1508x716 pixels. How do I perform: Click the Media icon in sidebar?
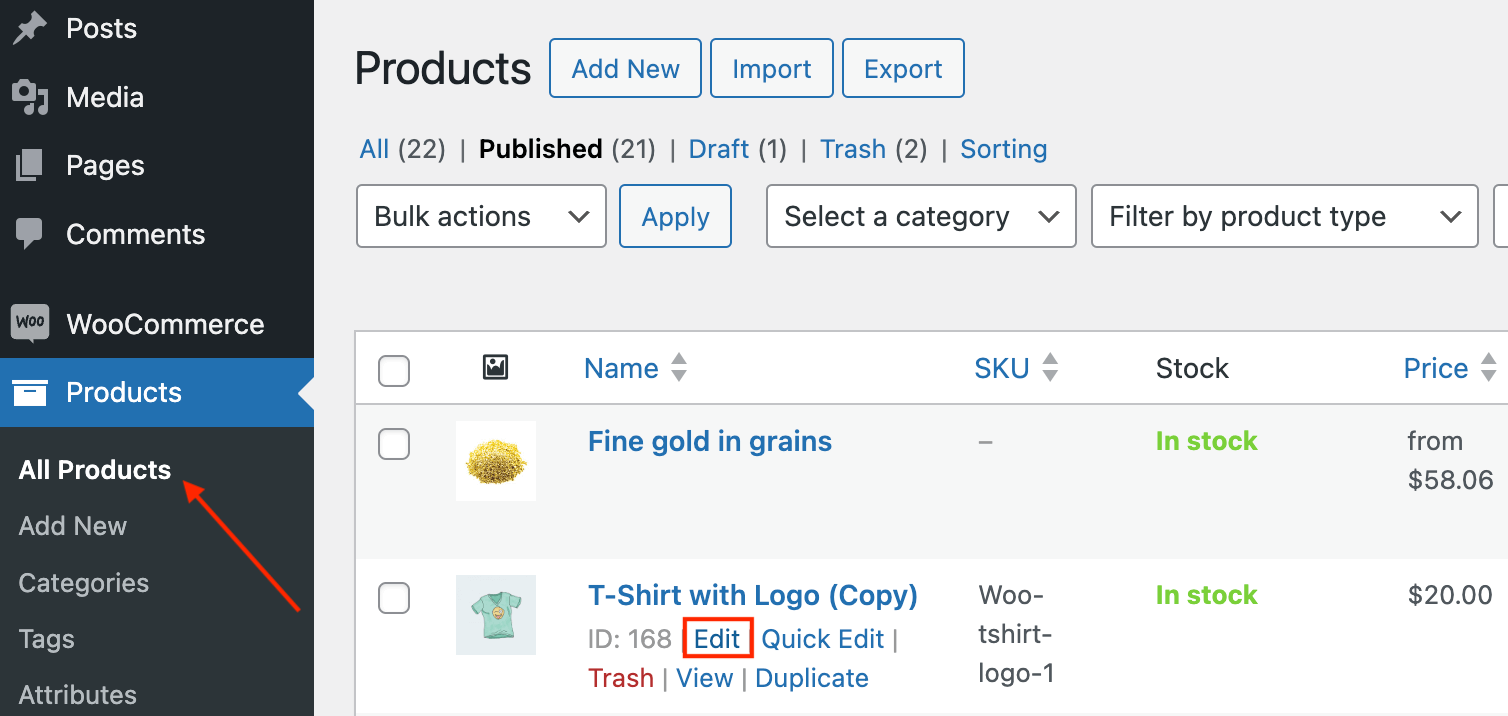(x=30, y=98)
